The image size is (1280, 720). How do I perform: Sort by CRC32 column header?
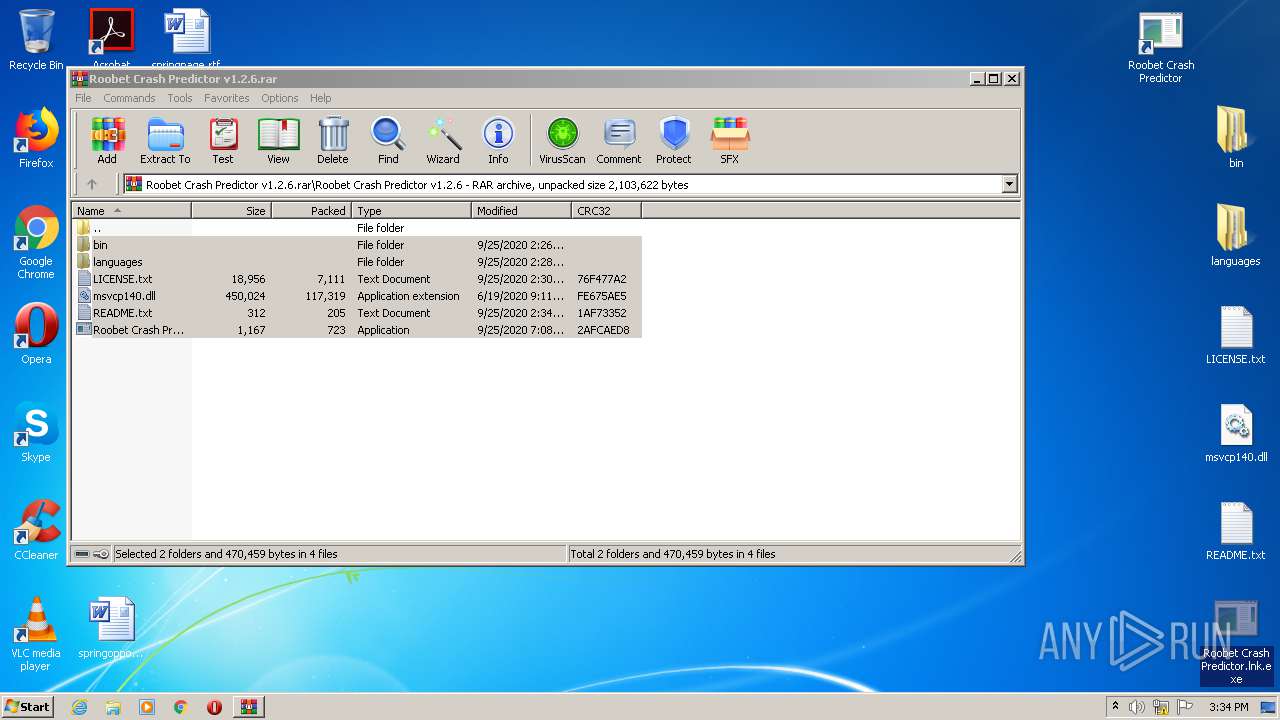pos(606,211)
